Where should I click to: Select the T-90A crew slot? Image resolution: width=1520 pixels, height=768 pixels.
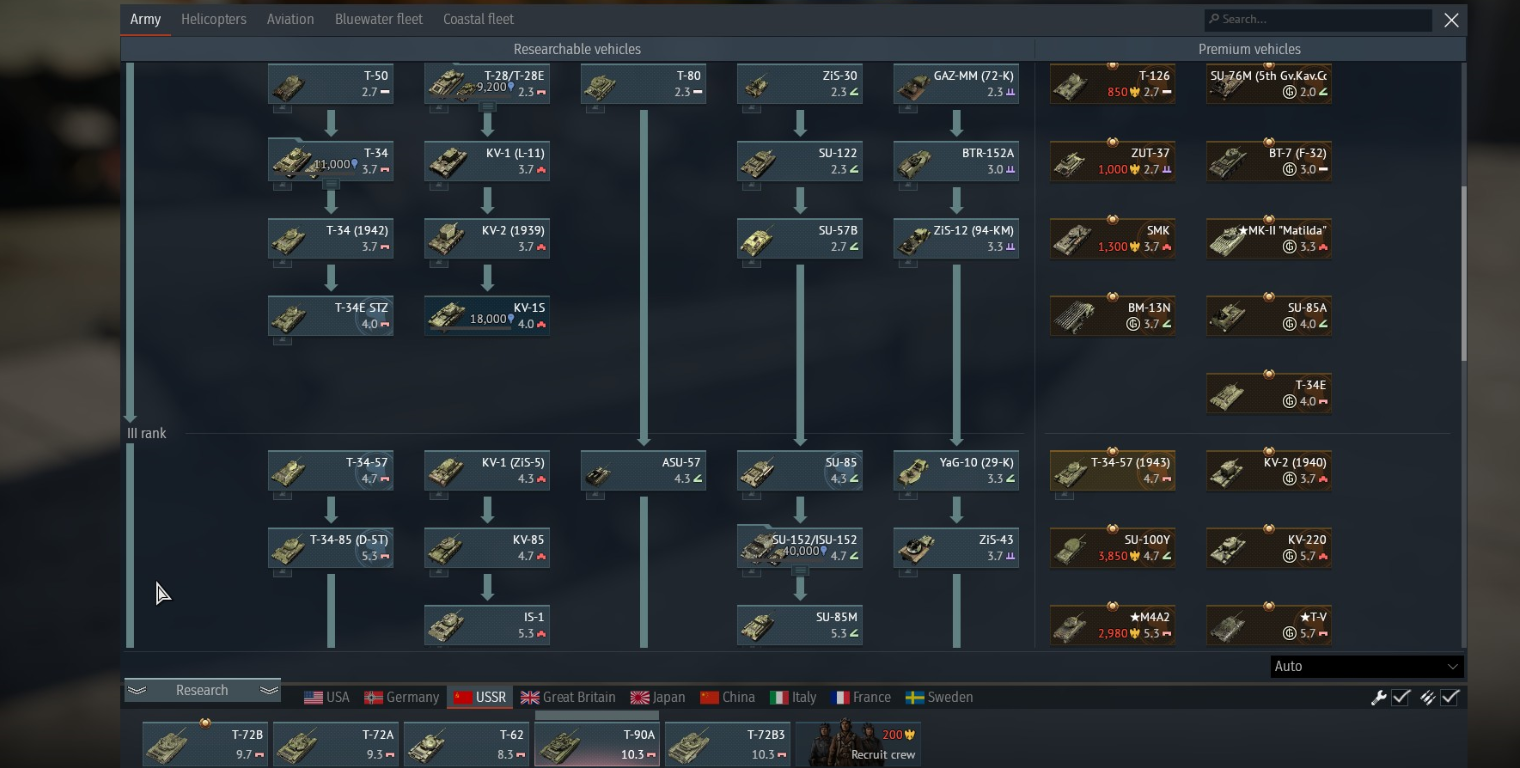tap(597, 743)
